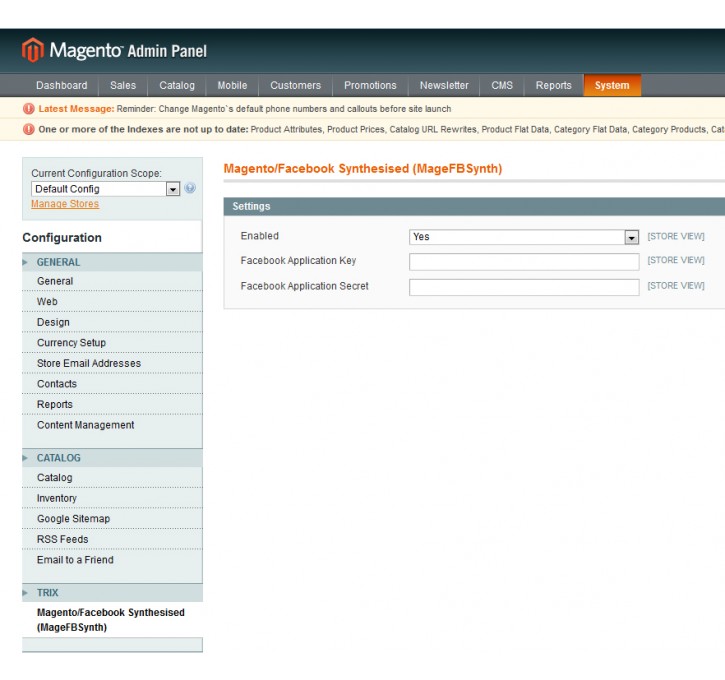This screenshot has width=725, height=680.
Task: Open Store Email Addresses section
Action: click(x=112, y=363)
